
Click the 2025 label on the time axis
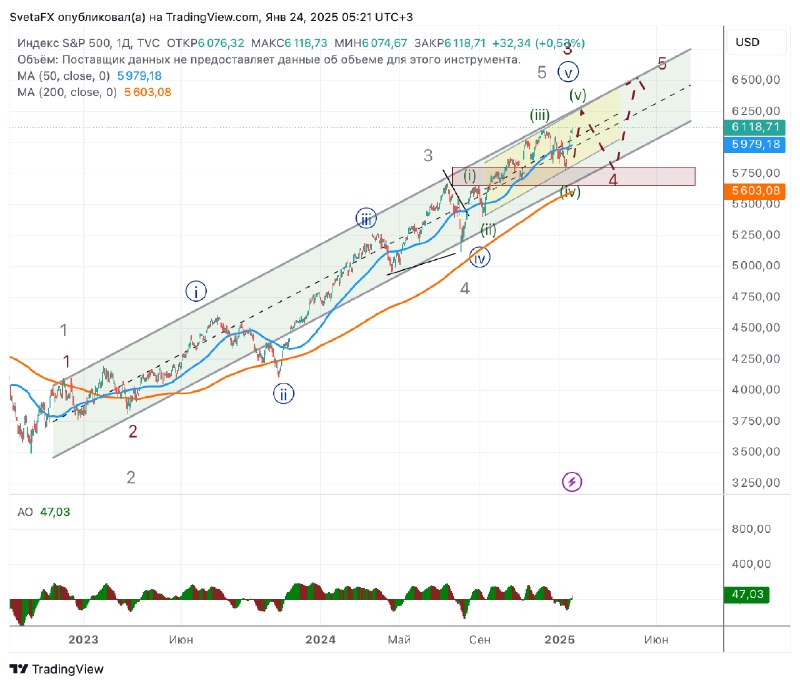point(560,640)
